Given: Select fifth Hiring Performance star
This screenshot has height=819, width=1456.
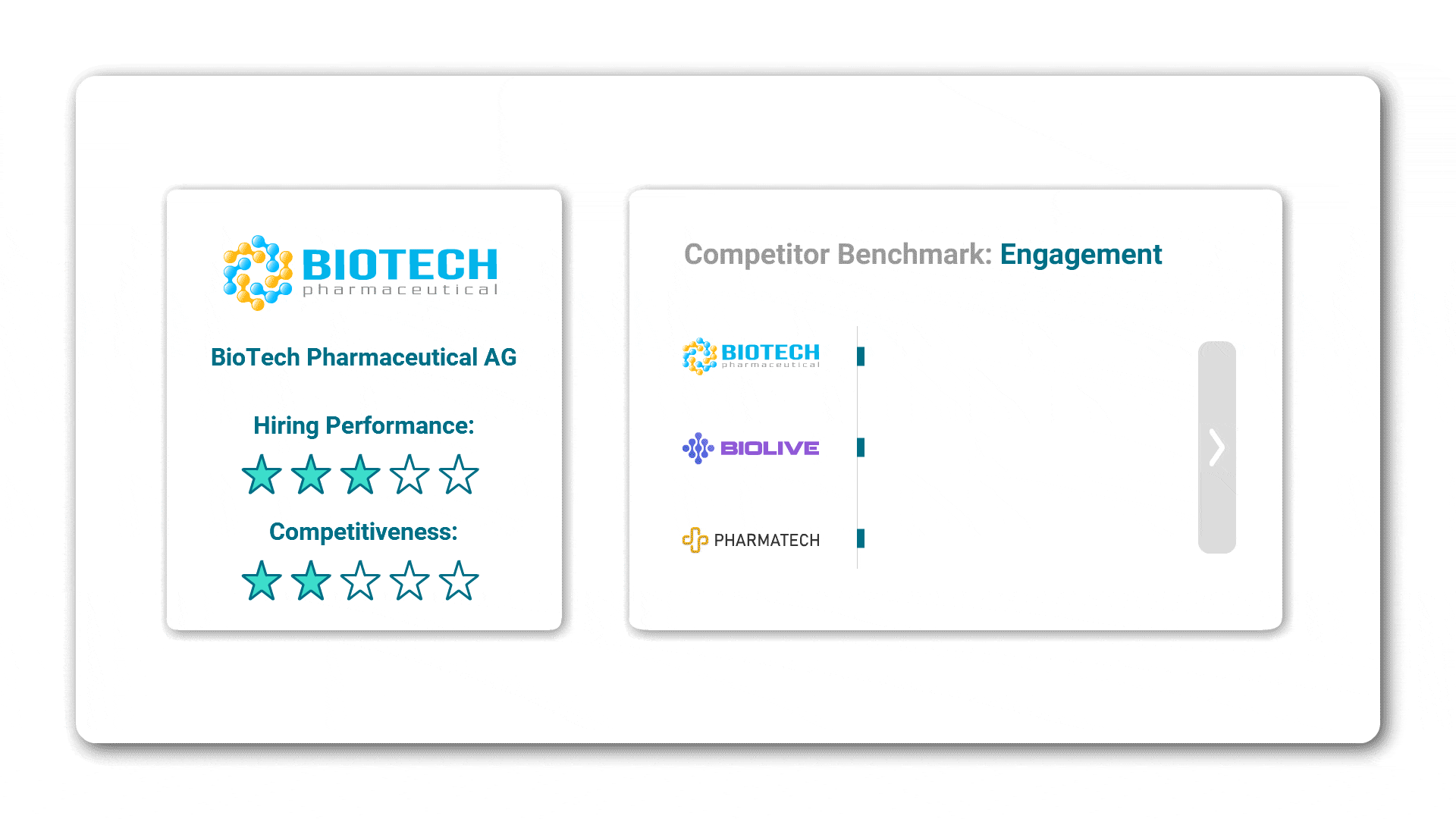Looking at the screenshot, I should 459,475.
